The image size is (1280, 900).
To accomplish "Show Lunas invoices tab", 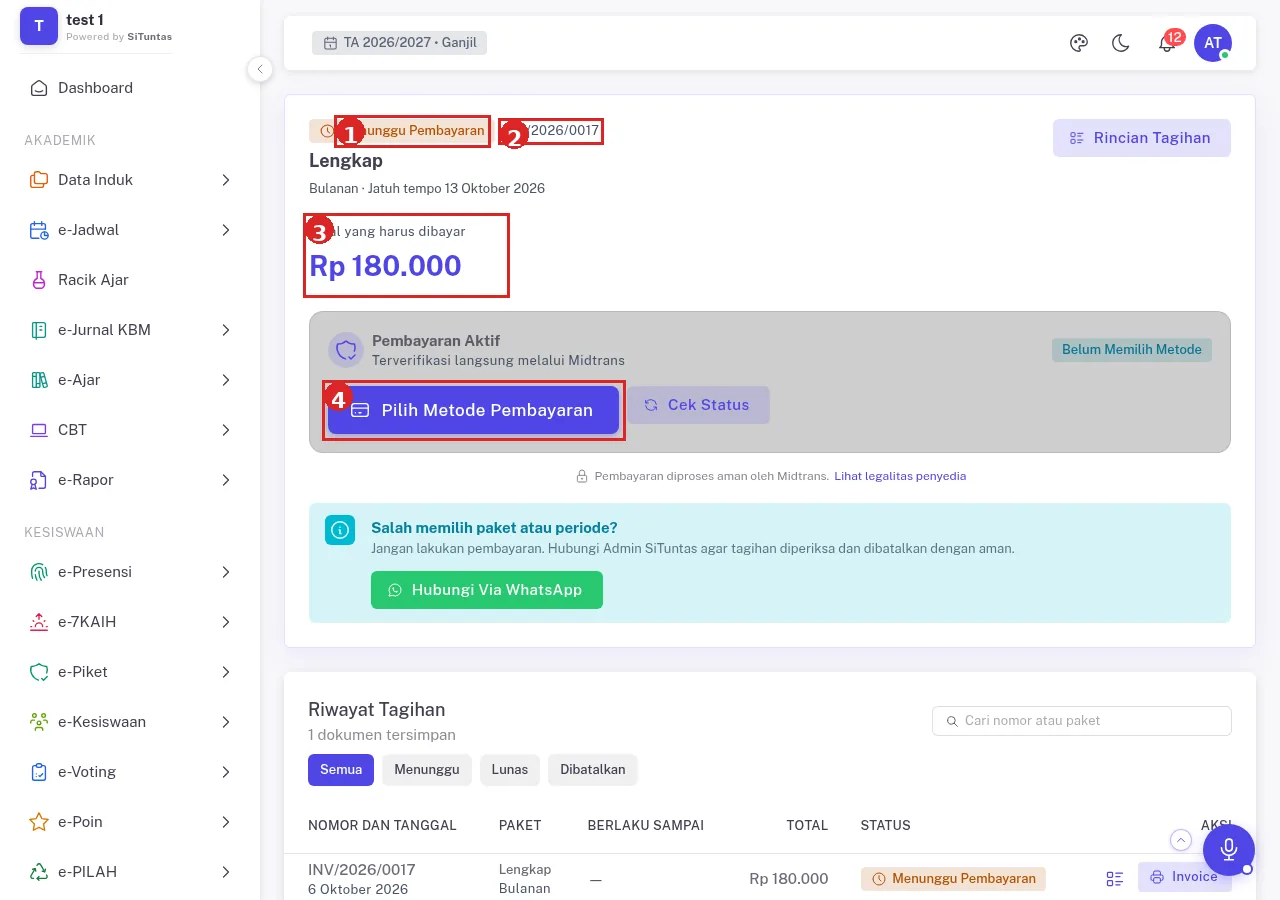I will [510, 770].
